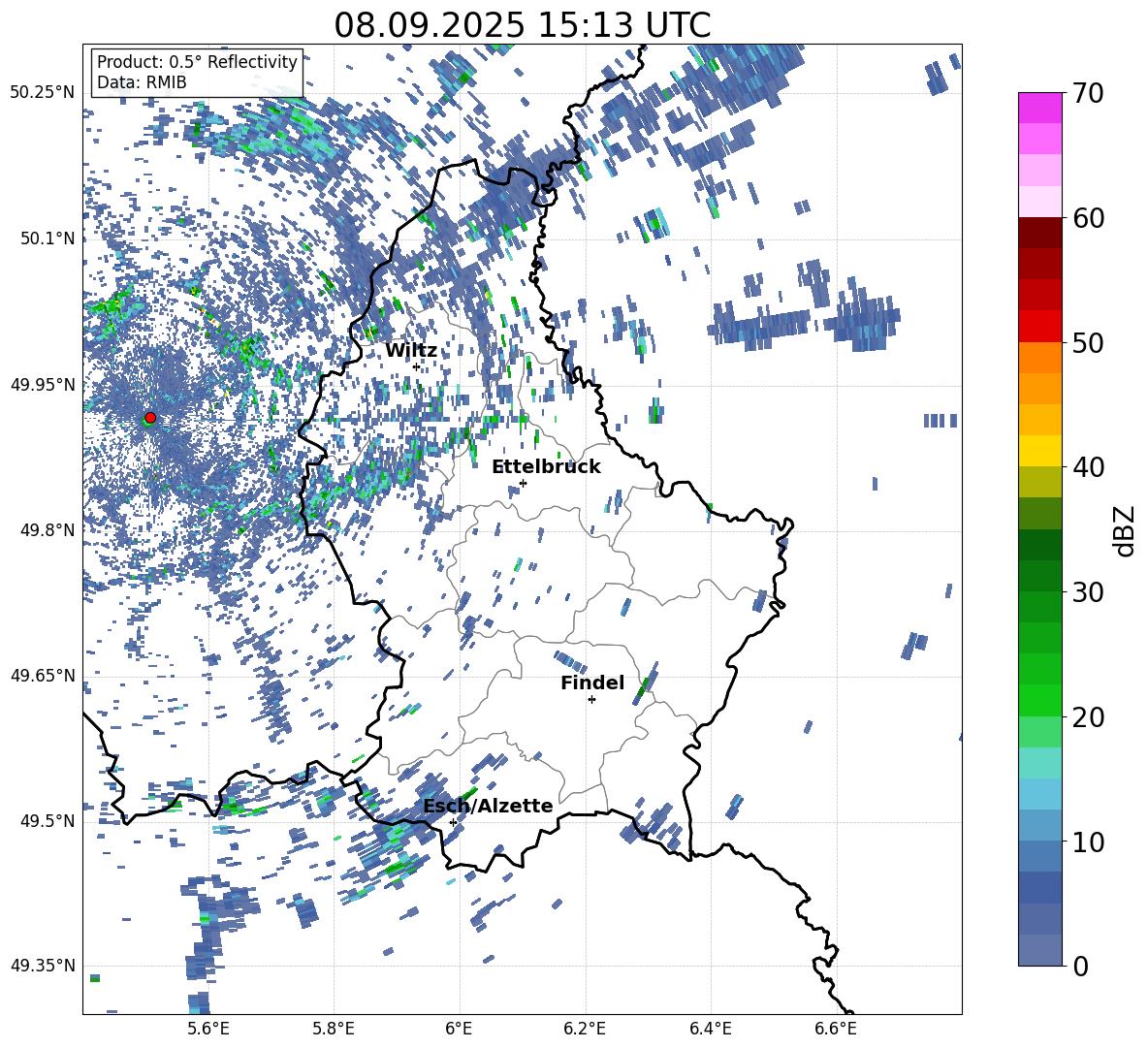Click the 50.25°N latitude label

coord(43,93)
